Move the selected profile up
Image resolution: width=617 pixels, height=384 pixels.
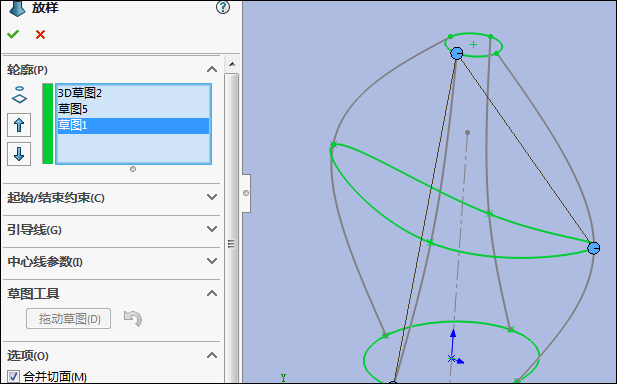(19, 125)
